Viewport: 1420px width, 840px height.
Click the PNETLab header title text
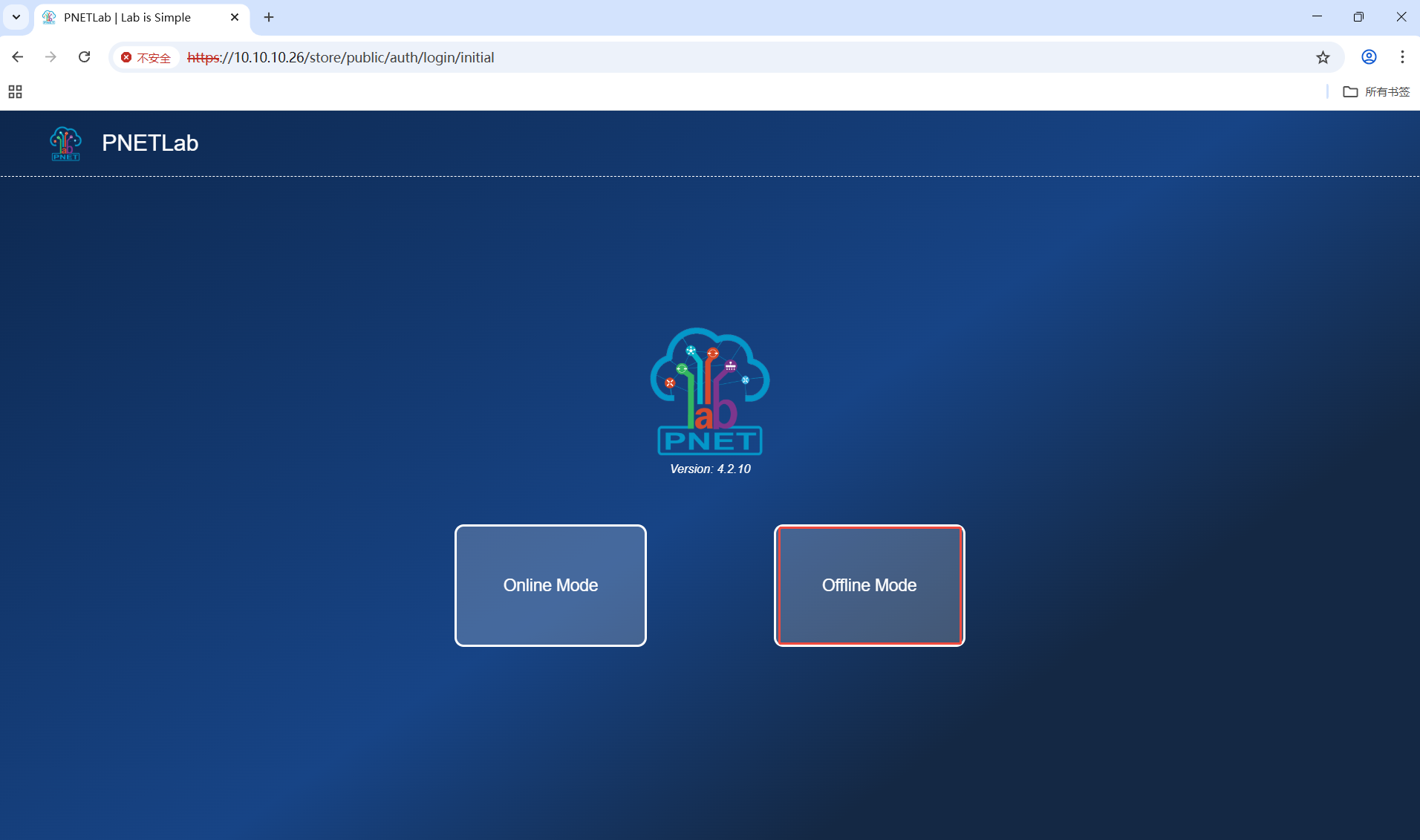tap(150, 143)
